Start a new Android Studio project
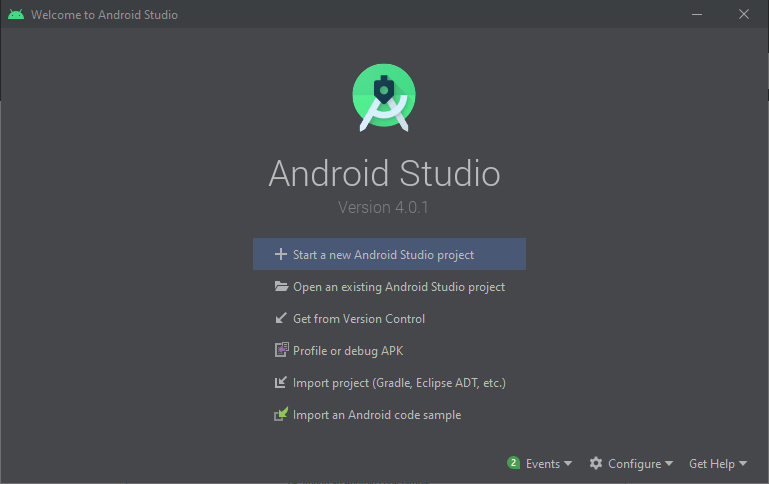The width and height of the screenshot is (769, 484). [389, 254]
